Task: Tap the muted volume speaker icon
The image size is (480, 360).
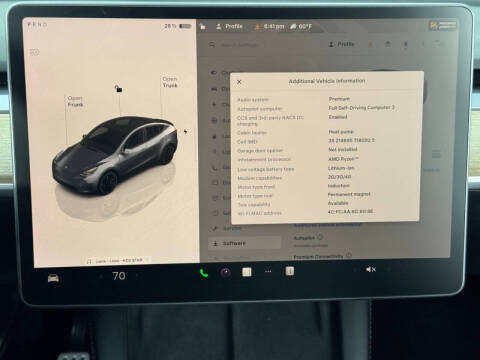Action: point(371,269)
